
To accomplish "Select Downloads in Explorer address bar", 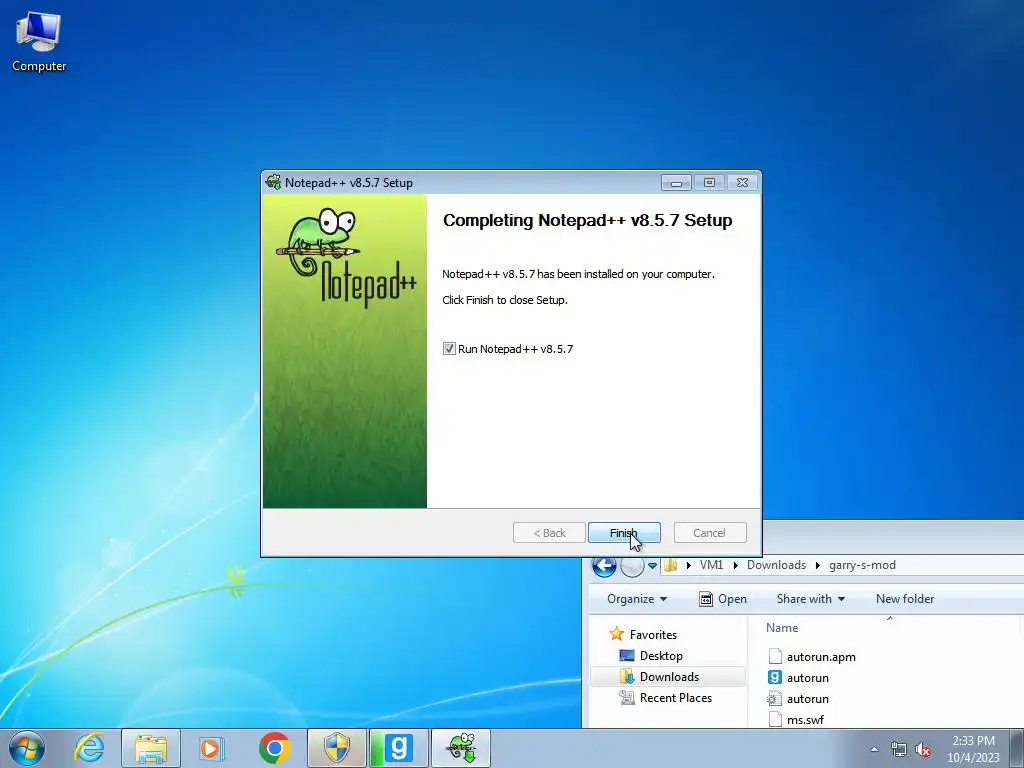I will [776, 566].
